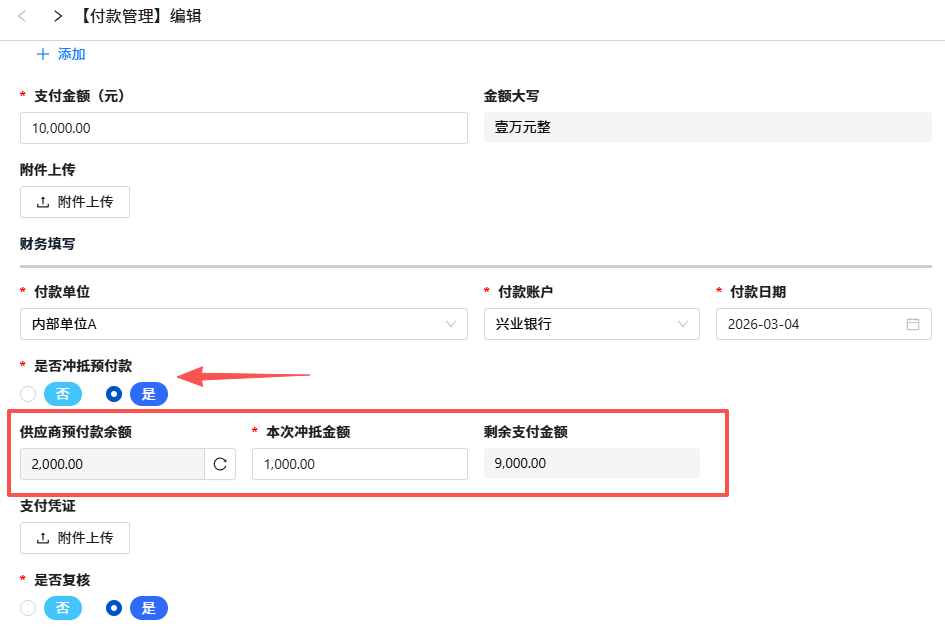Select 否 for 是否冲抵预付款
This screenshot has width=945, height=627.
tap(27, 394)
